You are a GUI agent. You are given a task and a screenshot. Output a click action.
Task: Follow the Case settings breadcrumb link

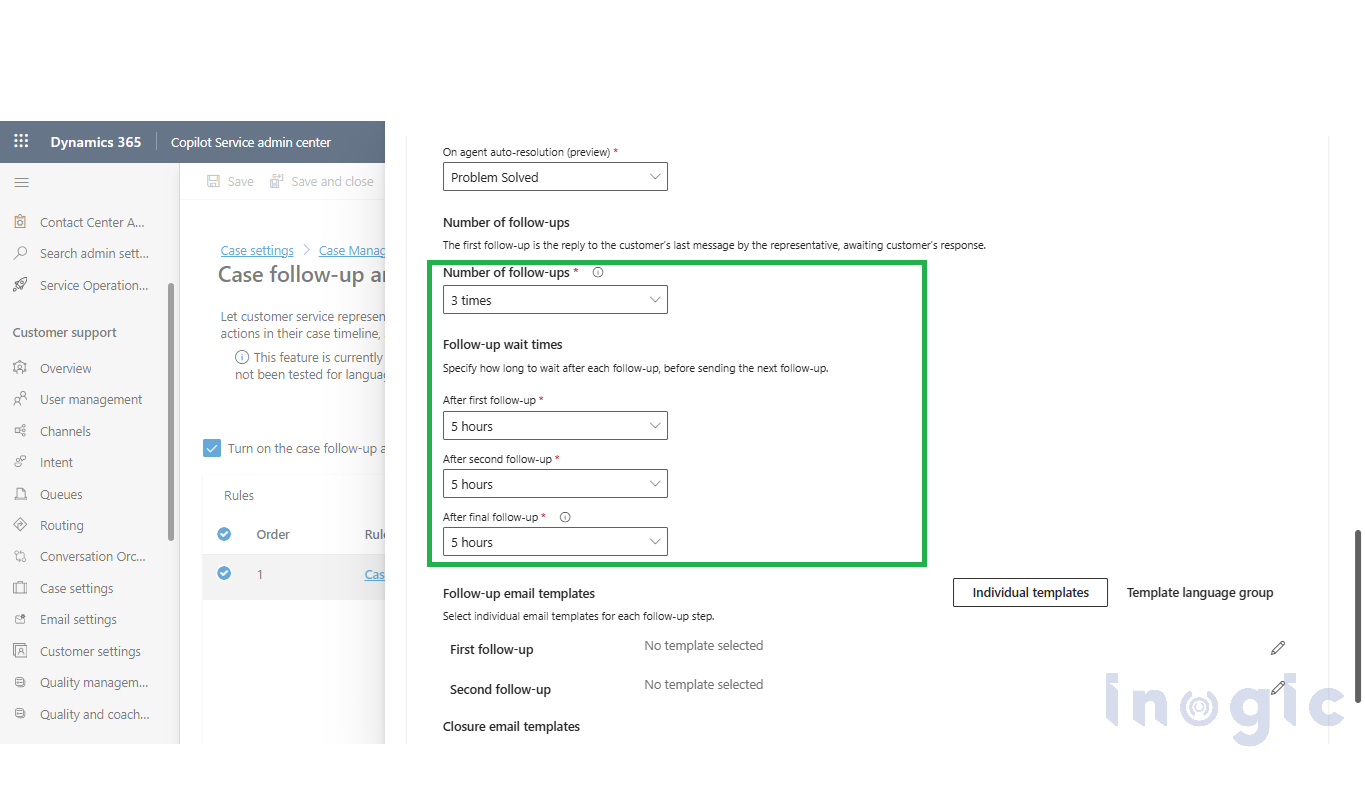(x=257, y=251)
